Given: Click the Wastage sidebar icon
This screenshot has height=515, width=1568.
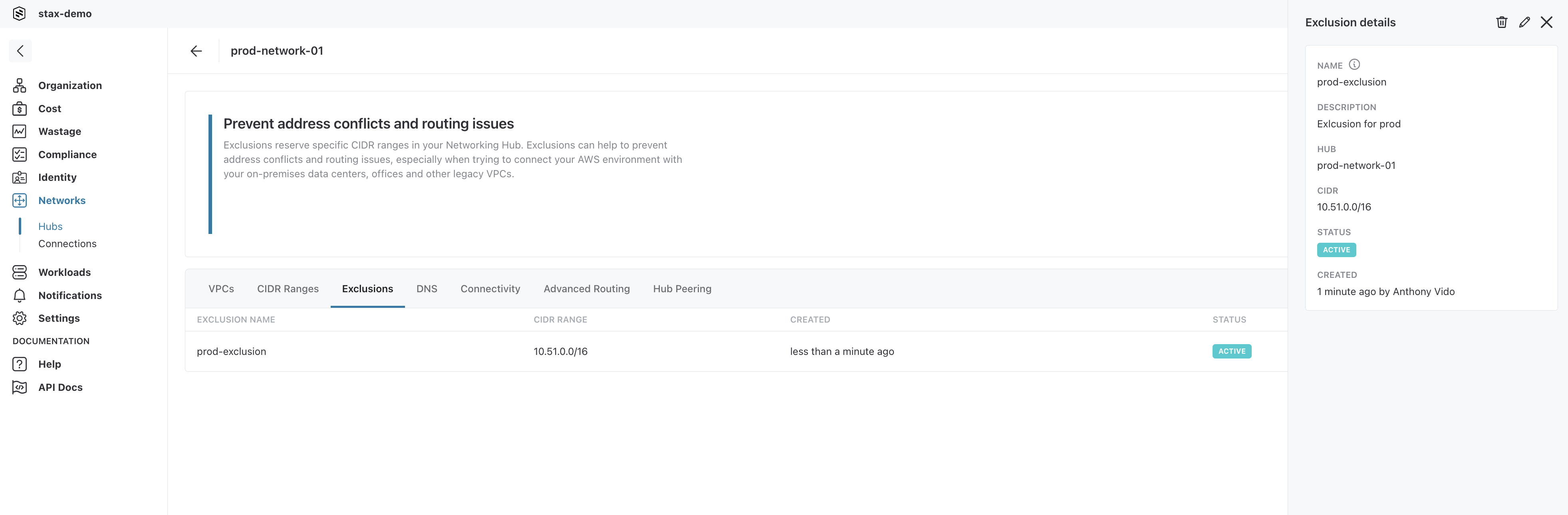Looking at the screenshot, I should point(19,131).
